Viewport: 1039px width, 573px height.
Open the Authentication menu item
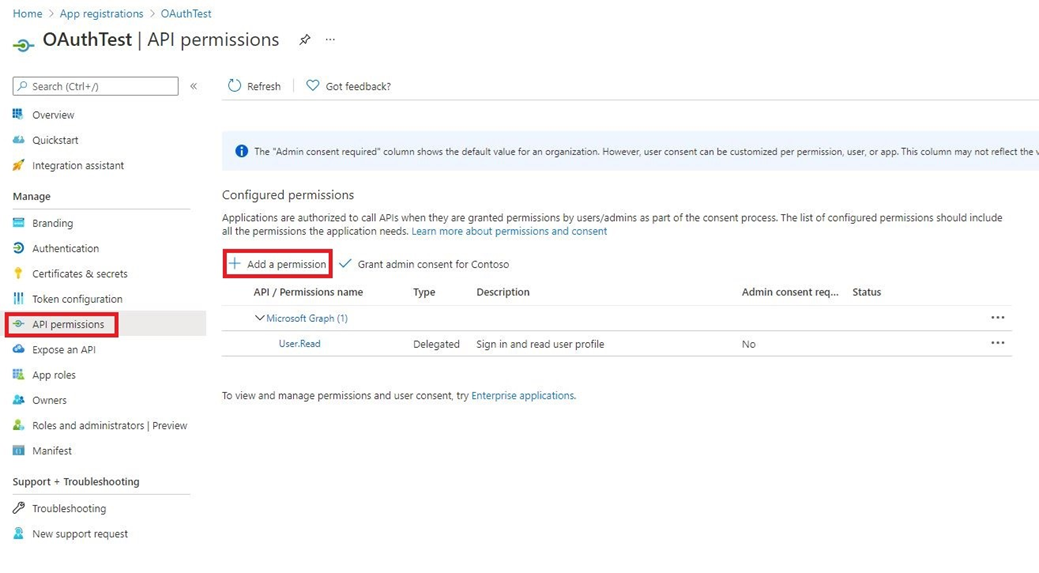[x=65, y=248]
